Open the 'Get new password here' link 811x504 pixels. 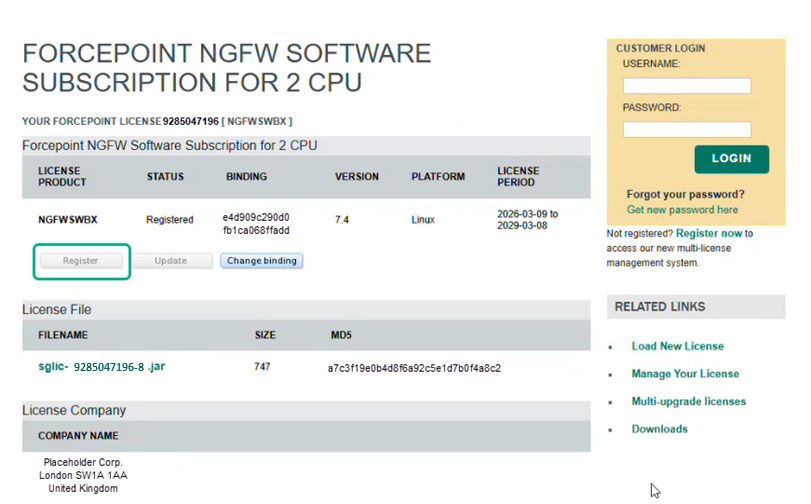click(682, 210)
